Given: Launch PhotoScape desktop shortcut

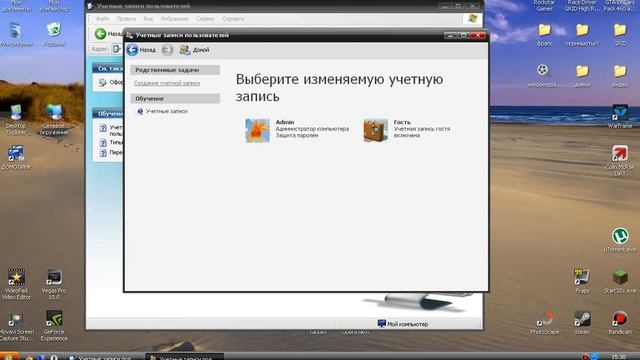Looking at the screenshot, I should 544,319.
